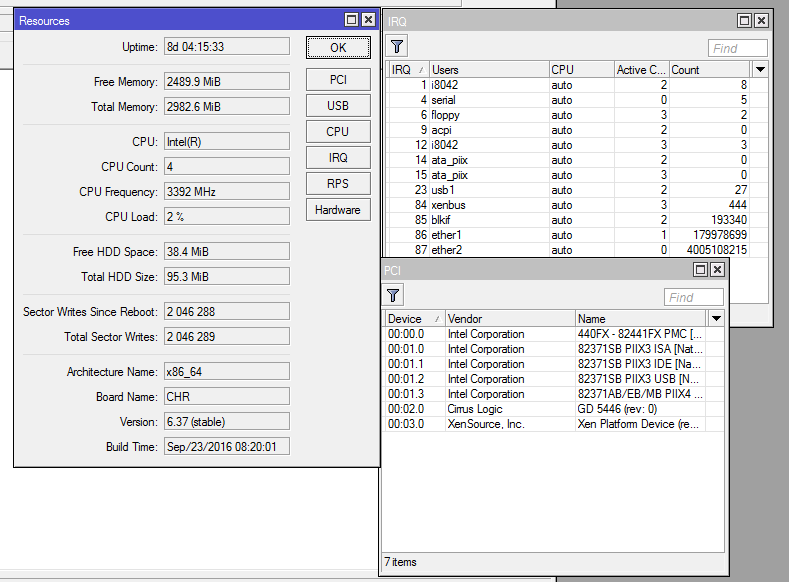789x582 pixels.
Task: Click the Free HDD Space field
Action: coord(227,252)
